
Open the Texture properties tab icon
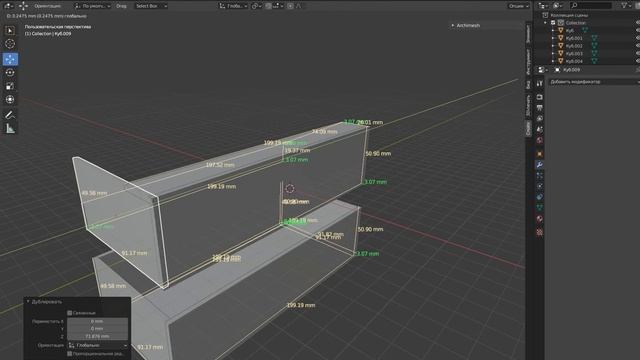pyautogui.click(x=540, y=232)
